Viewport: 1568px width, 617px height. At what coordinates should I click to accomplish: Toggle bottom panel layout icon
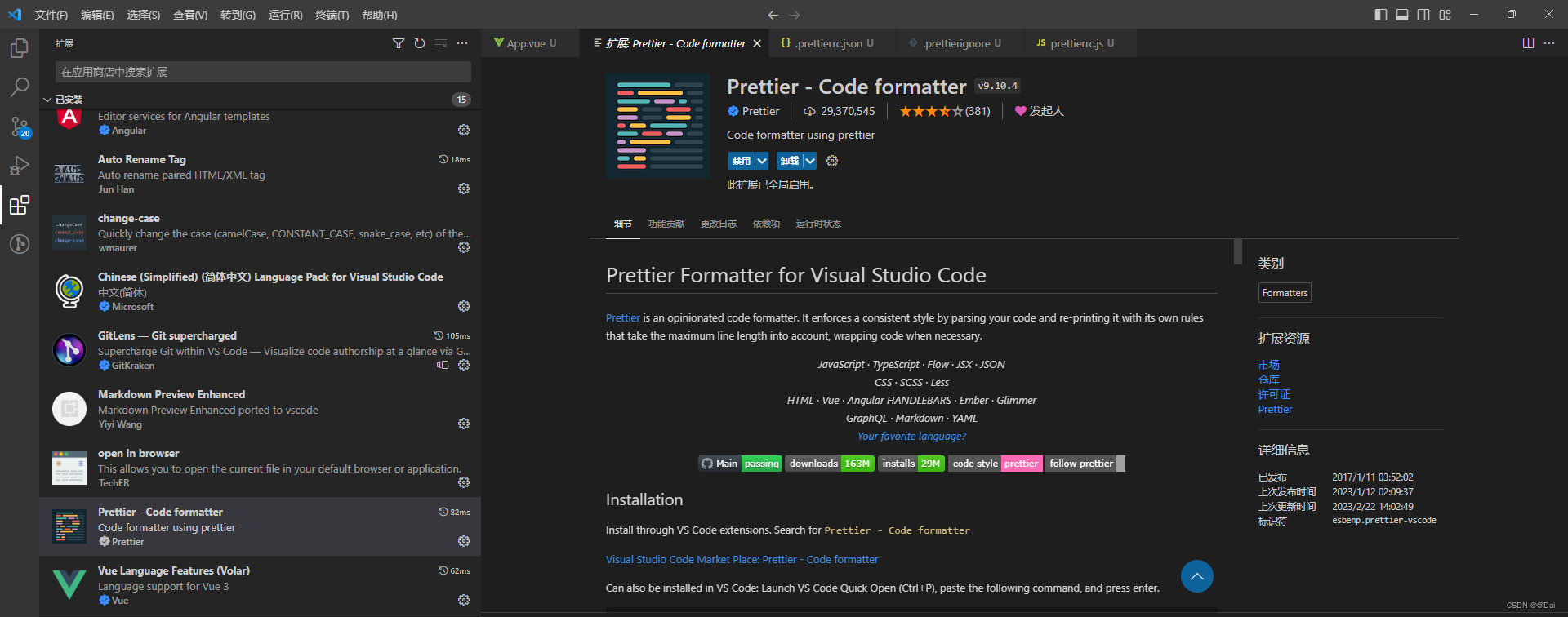tap(1402, 15)
